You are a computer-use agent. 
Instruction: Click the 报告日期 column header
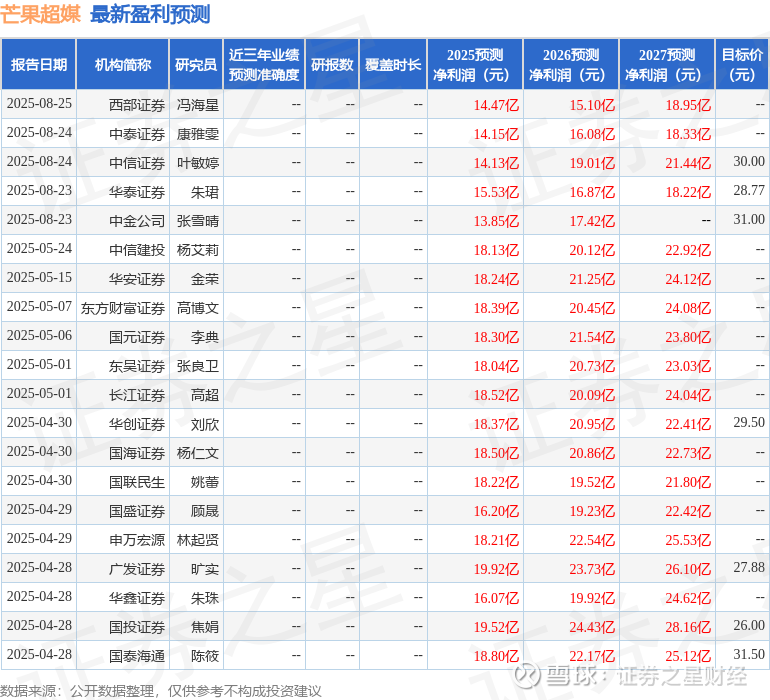[x=39, y=64]
